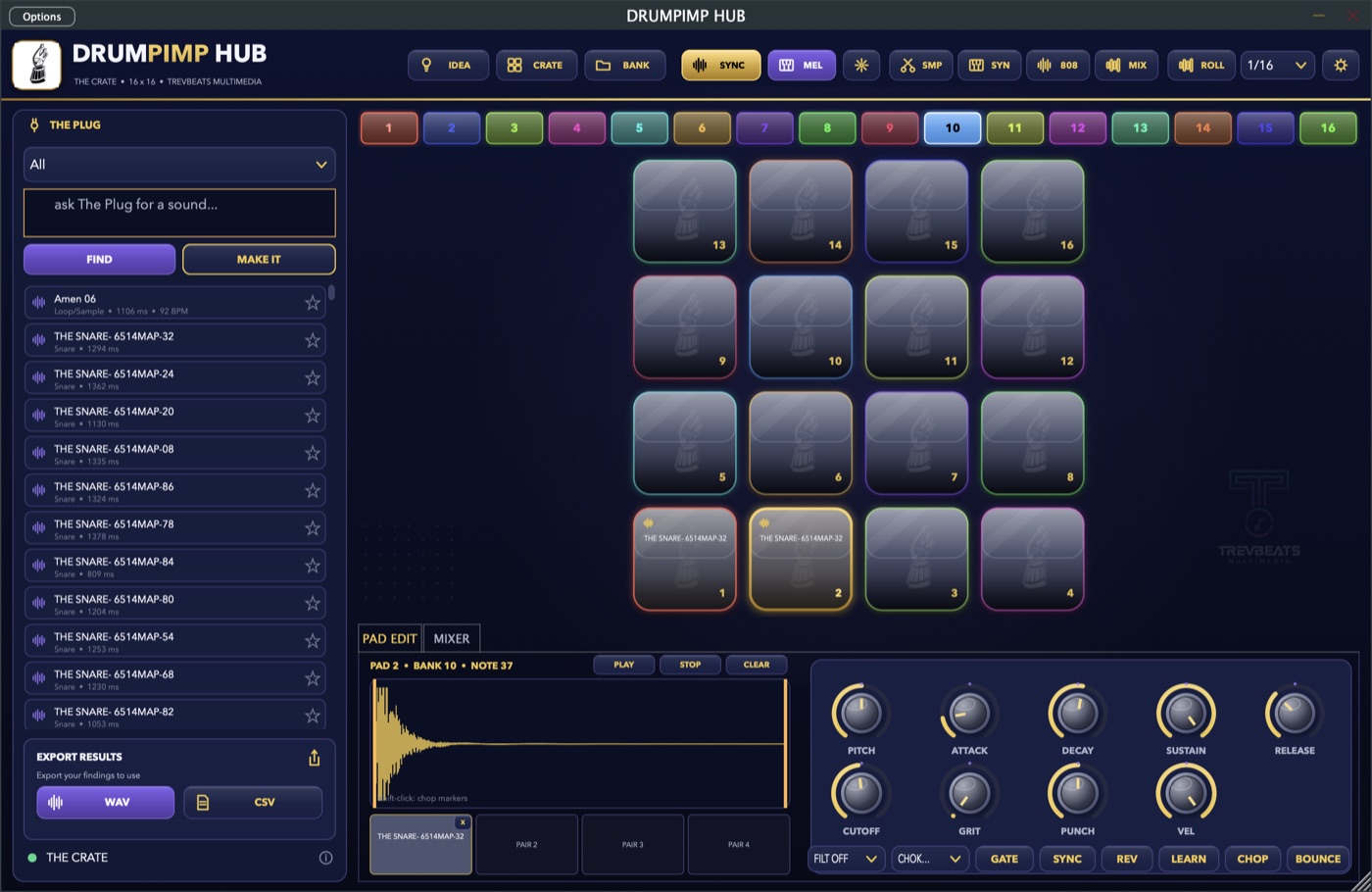1372x892 pixels.
Task: Open the IDEA toolbar button
Action: tap(448, 66)
